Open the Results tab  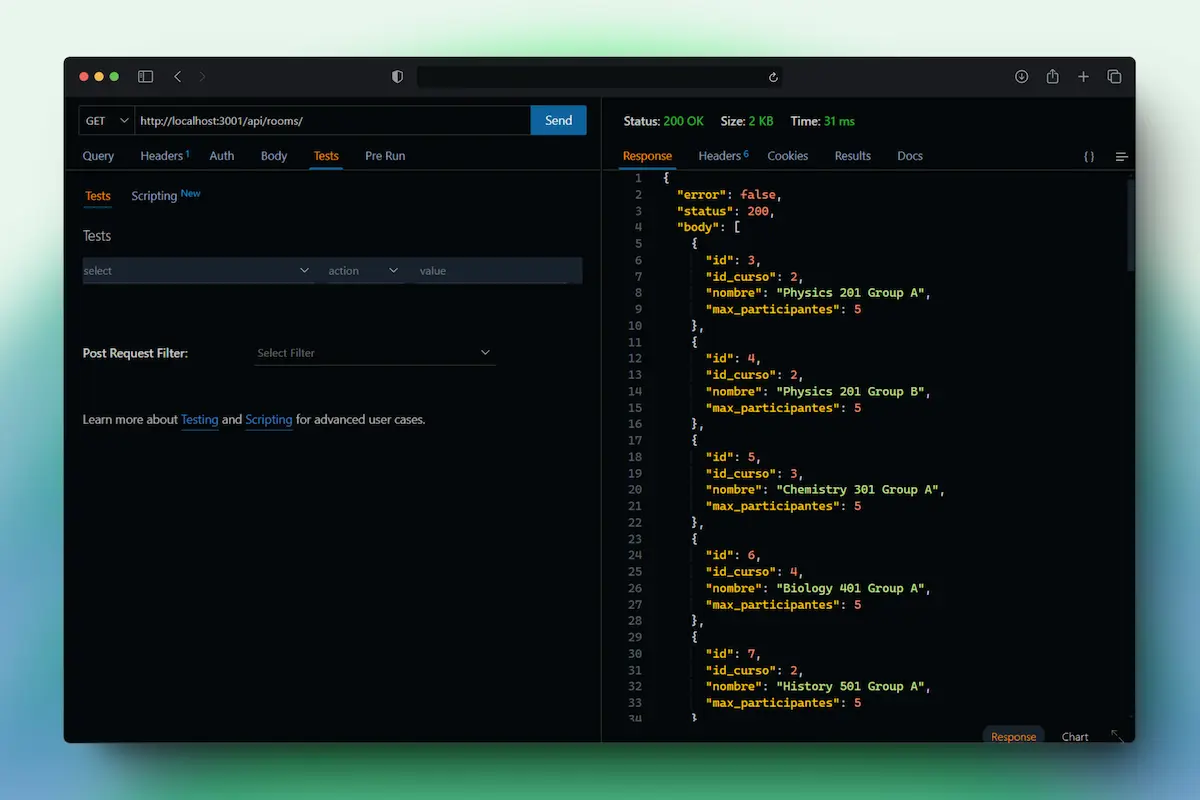click(853, 156)
